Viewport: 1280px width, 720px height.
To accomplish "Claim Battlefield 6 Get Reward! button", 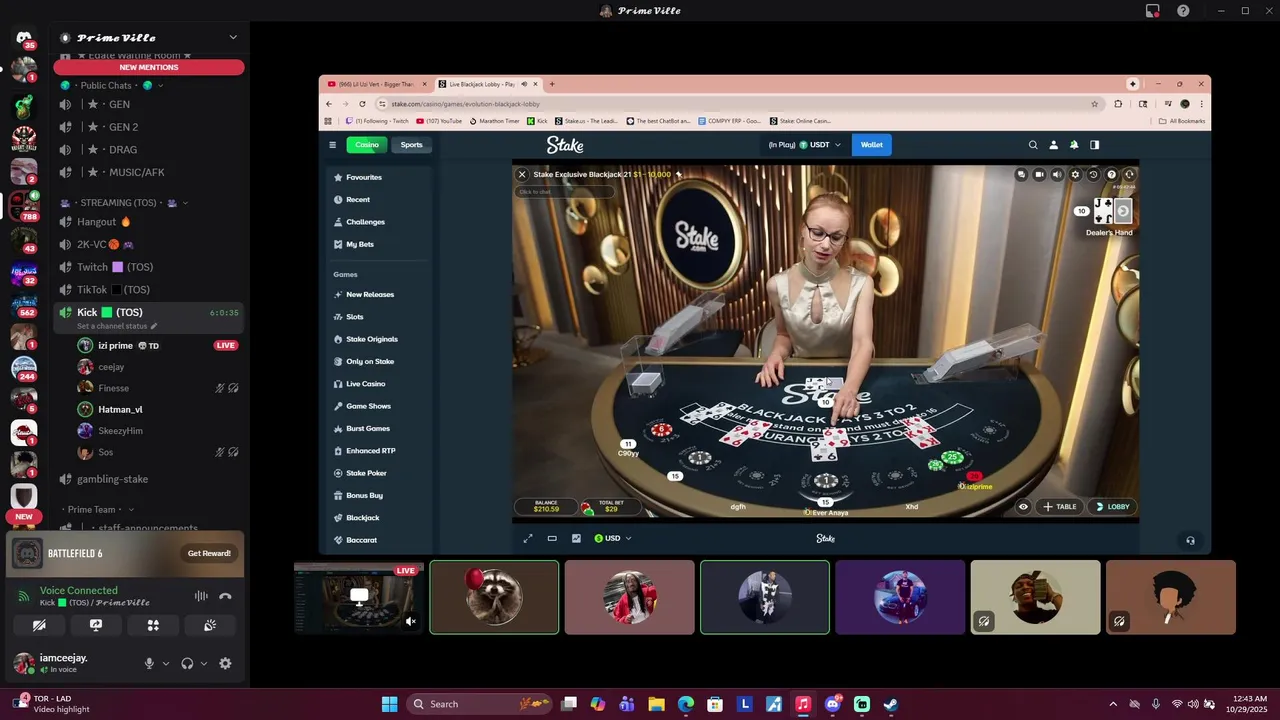I will coord(209,553).
